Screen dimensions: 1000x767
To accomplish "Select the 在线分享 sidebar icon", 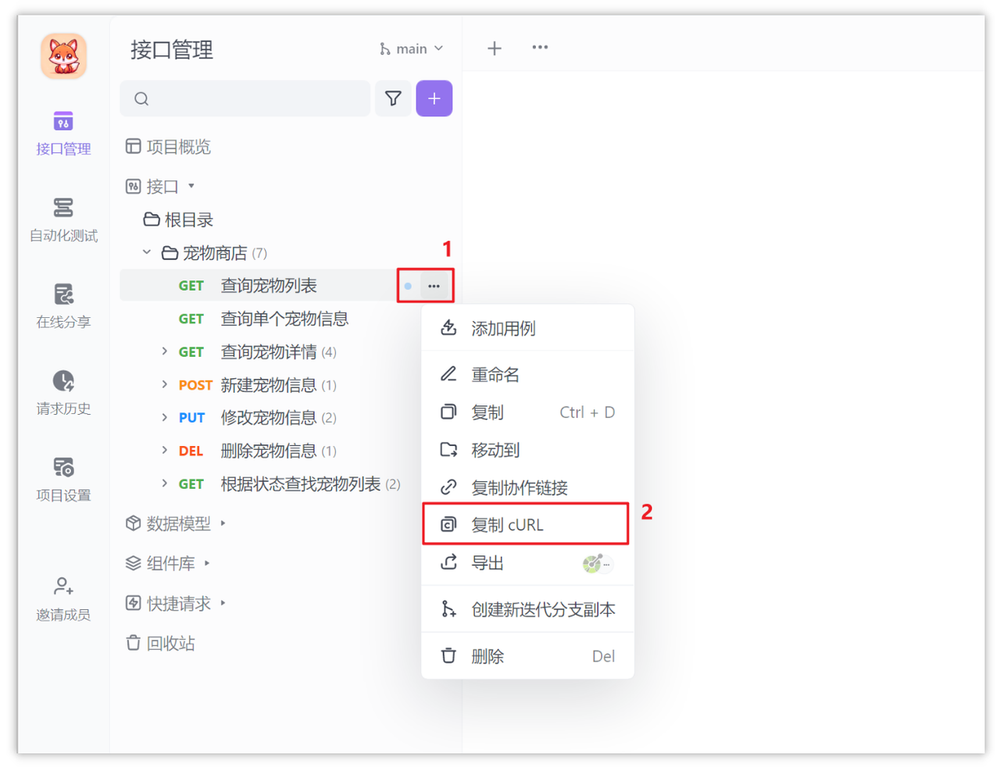I will pos(63,303).
